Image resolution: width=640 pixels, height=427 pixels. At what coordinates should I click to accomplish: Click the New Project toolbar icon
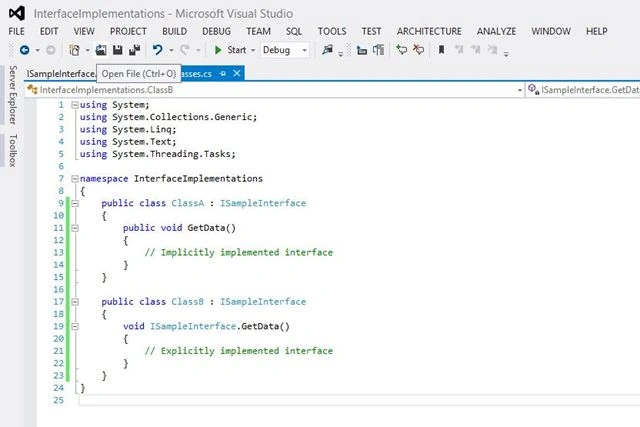pos(74,50)
